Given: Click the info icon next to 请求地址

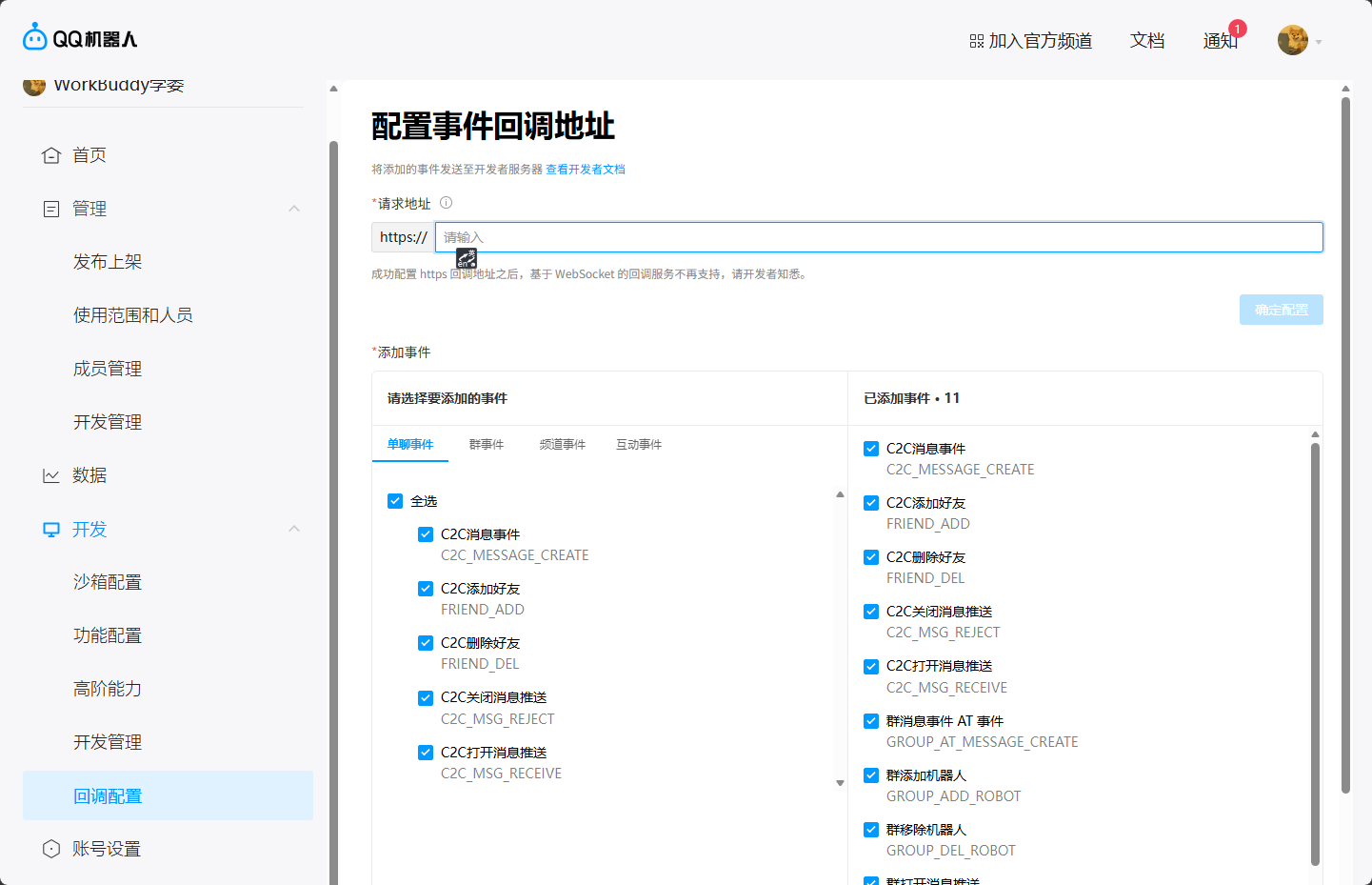Looking at the screenshot, I should coord(445,202).
